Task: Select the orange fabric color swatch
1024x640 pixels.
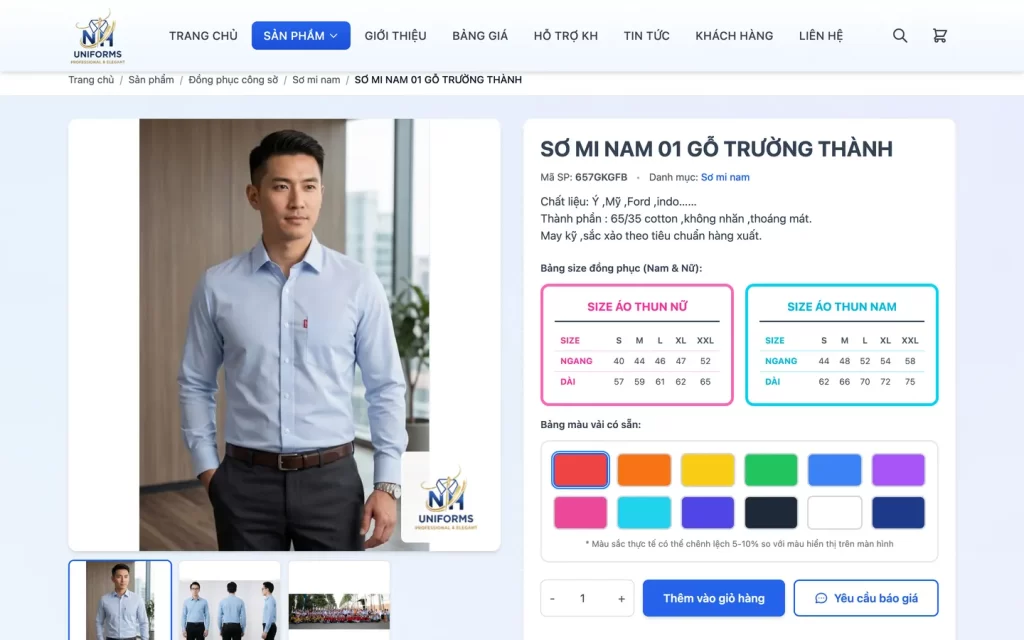Action: coord(644,470)
